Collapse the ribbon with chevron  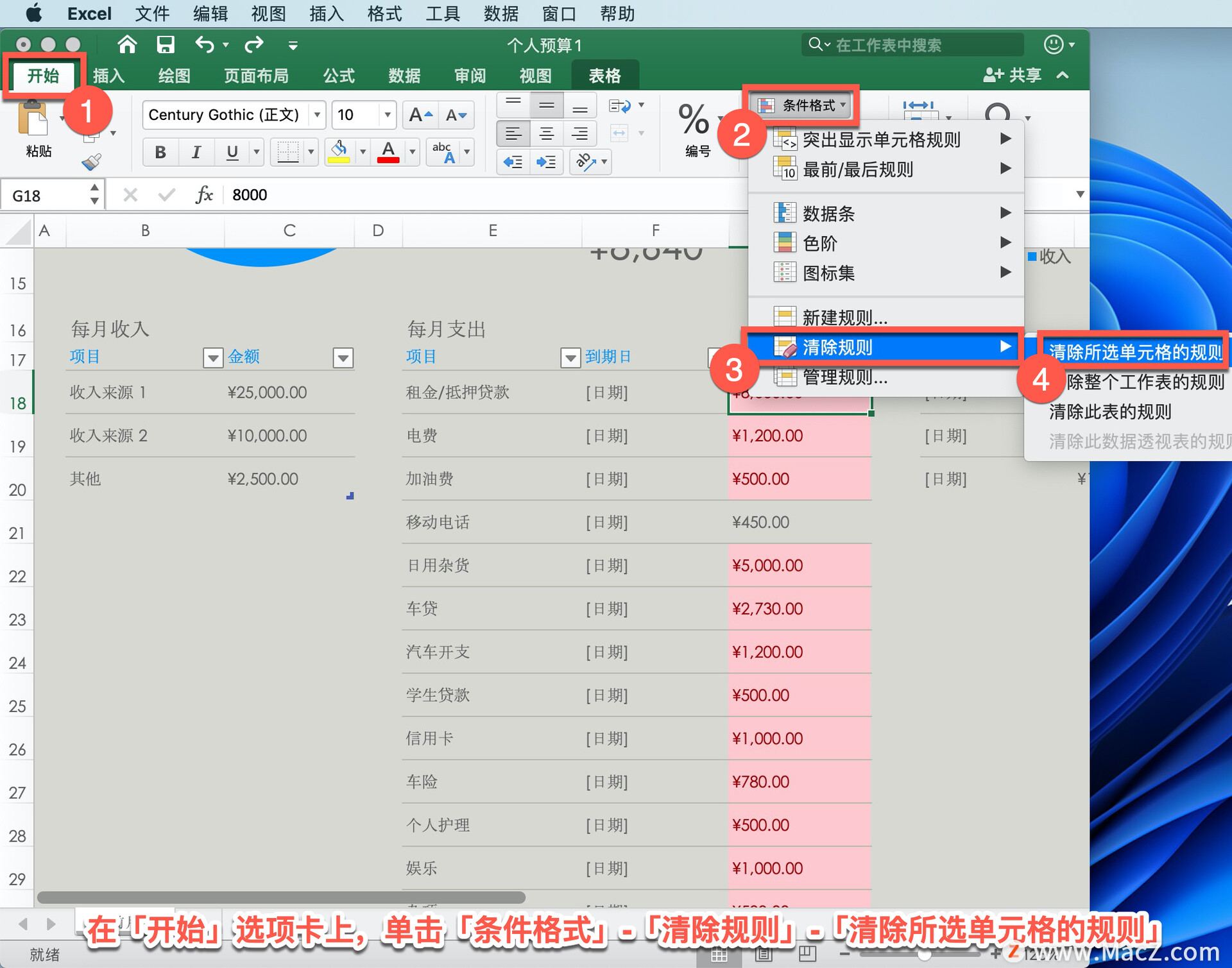pos(1063,75)
